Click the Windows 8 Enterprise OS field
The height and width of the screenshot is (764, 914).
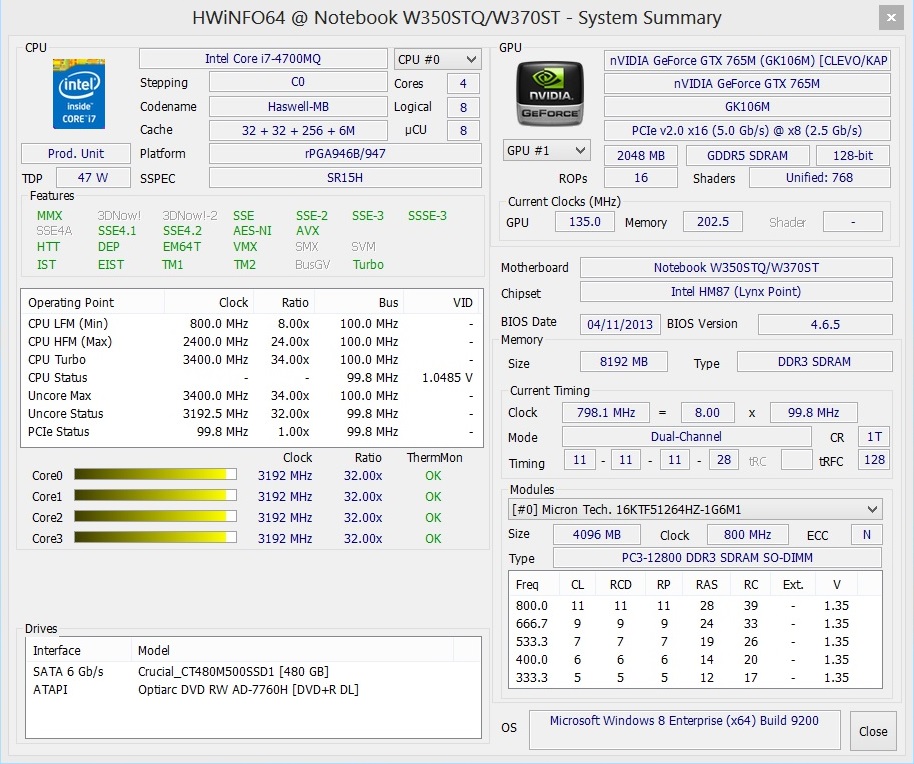(684, 729)
